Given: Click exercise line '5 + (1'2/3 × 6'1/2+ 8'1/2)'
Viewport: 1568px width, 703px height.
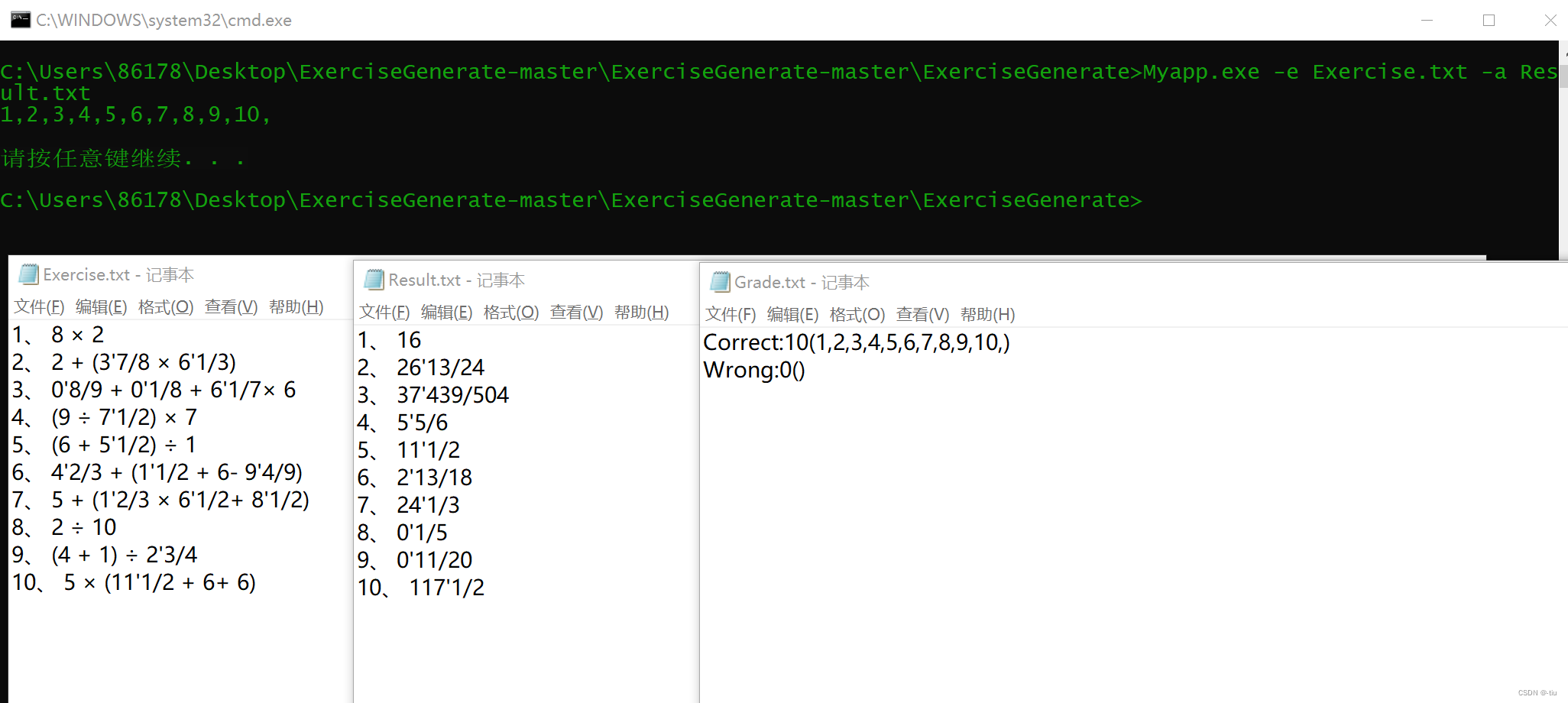Looking at the screenshot, I should pyautogui.click(x=180, y=500).
